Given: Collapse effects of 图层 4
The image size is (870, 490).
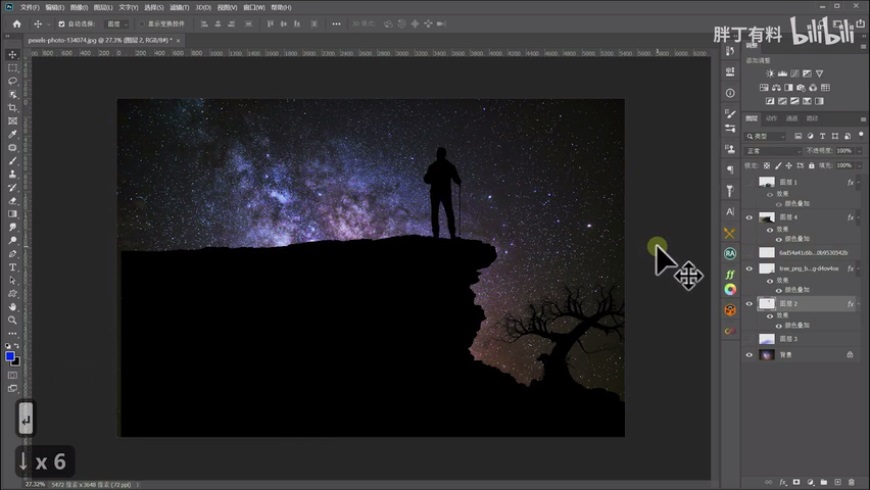Looking at the screenshot, I should (x=858, y=218).
